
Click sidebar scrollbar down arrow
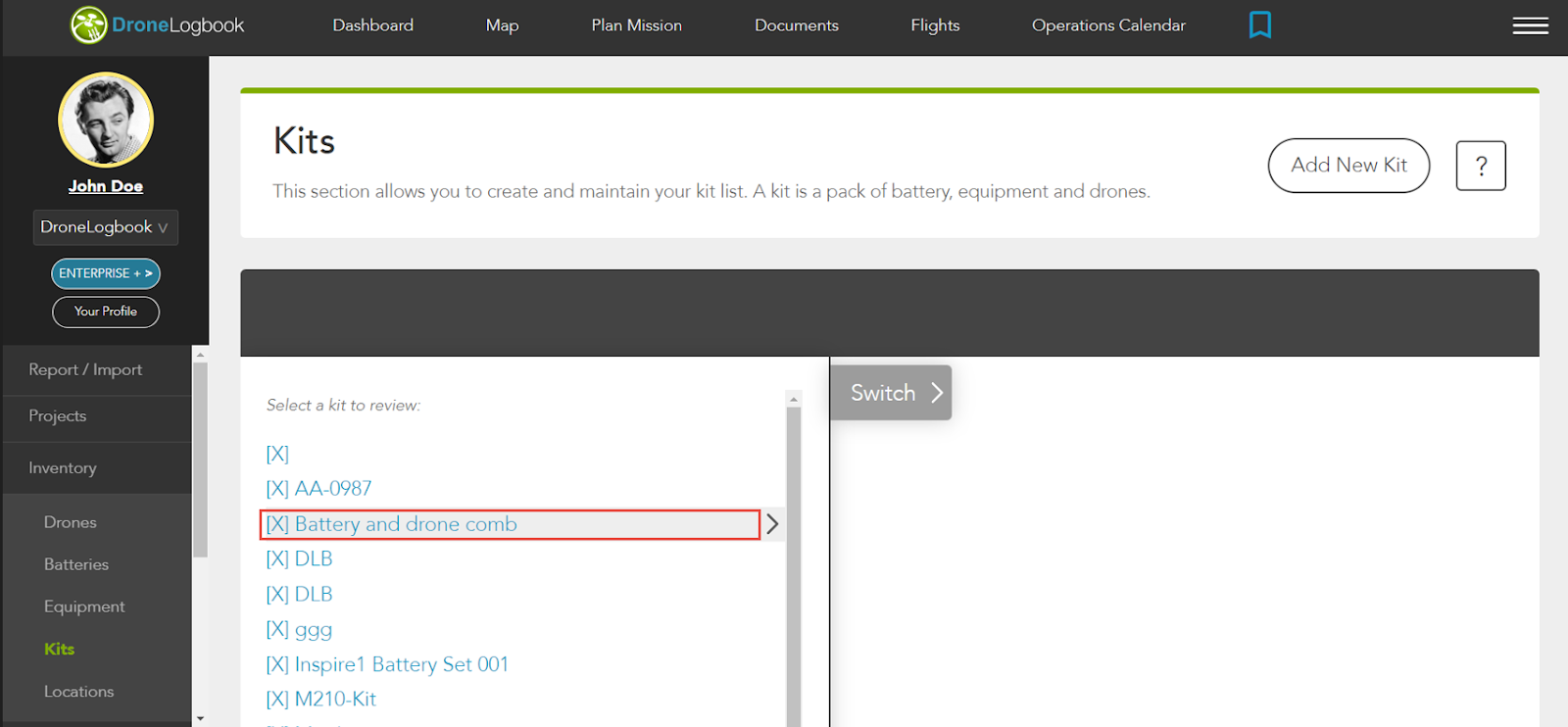[x=200, y=718]
